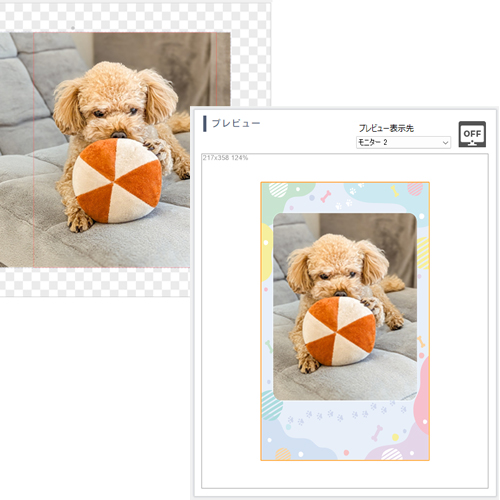
Task: Open the モニター 2 dropdown
Action: click(x=403, y=142)
